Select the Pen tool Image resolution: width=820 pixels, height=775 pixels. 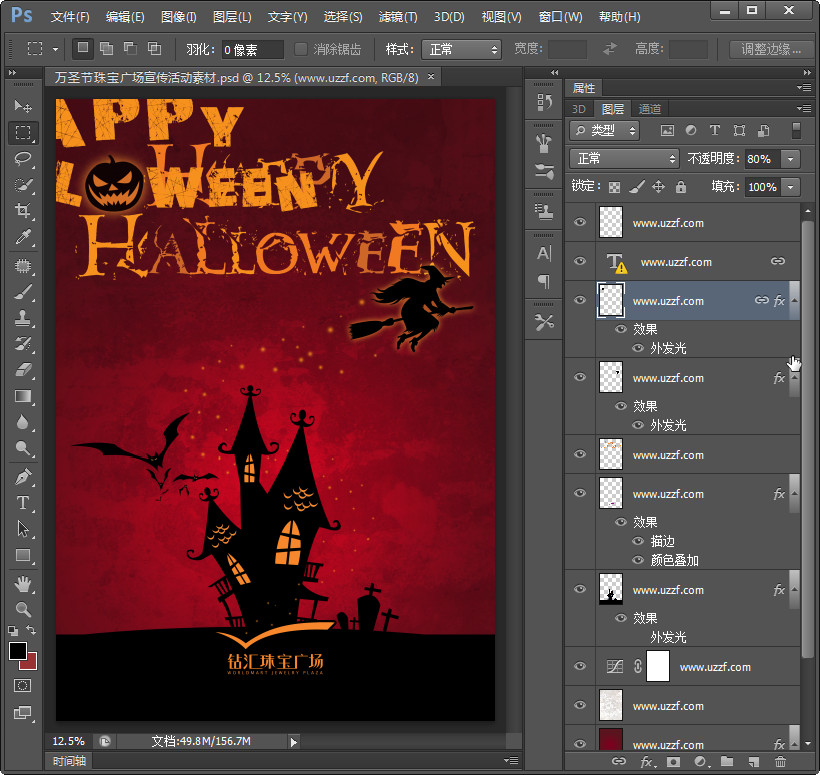pyautogui.click(x=23, y=477)
